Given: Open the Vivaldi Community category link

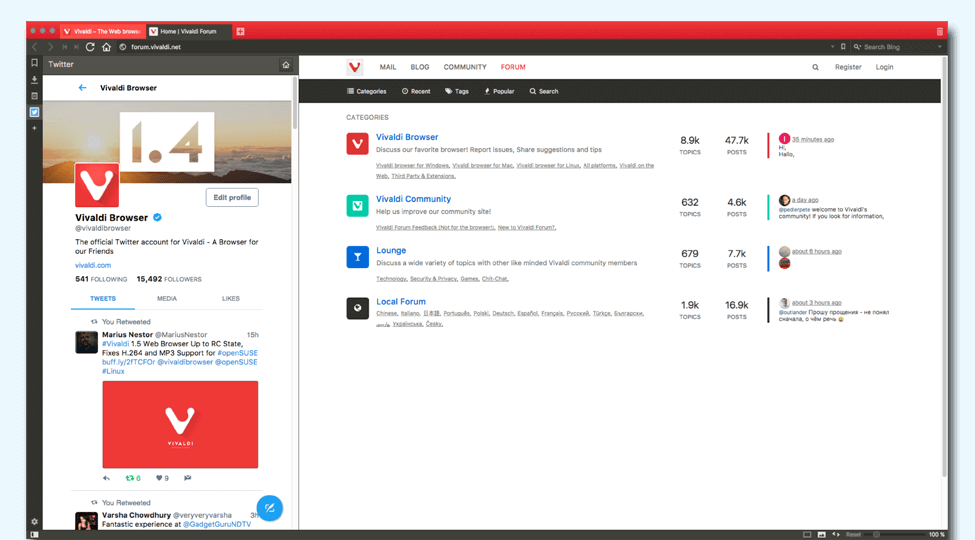Looking at the screenshot, I should click(x=414, y=199).
